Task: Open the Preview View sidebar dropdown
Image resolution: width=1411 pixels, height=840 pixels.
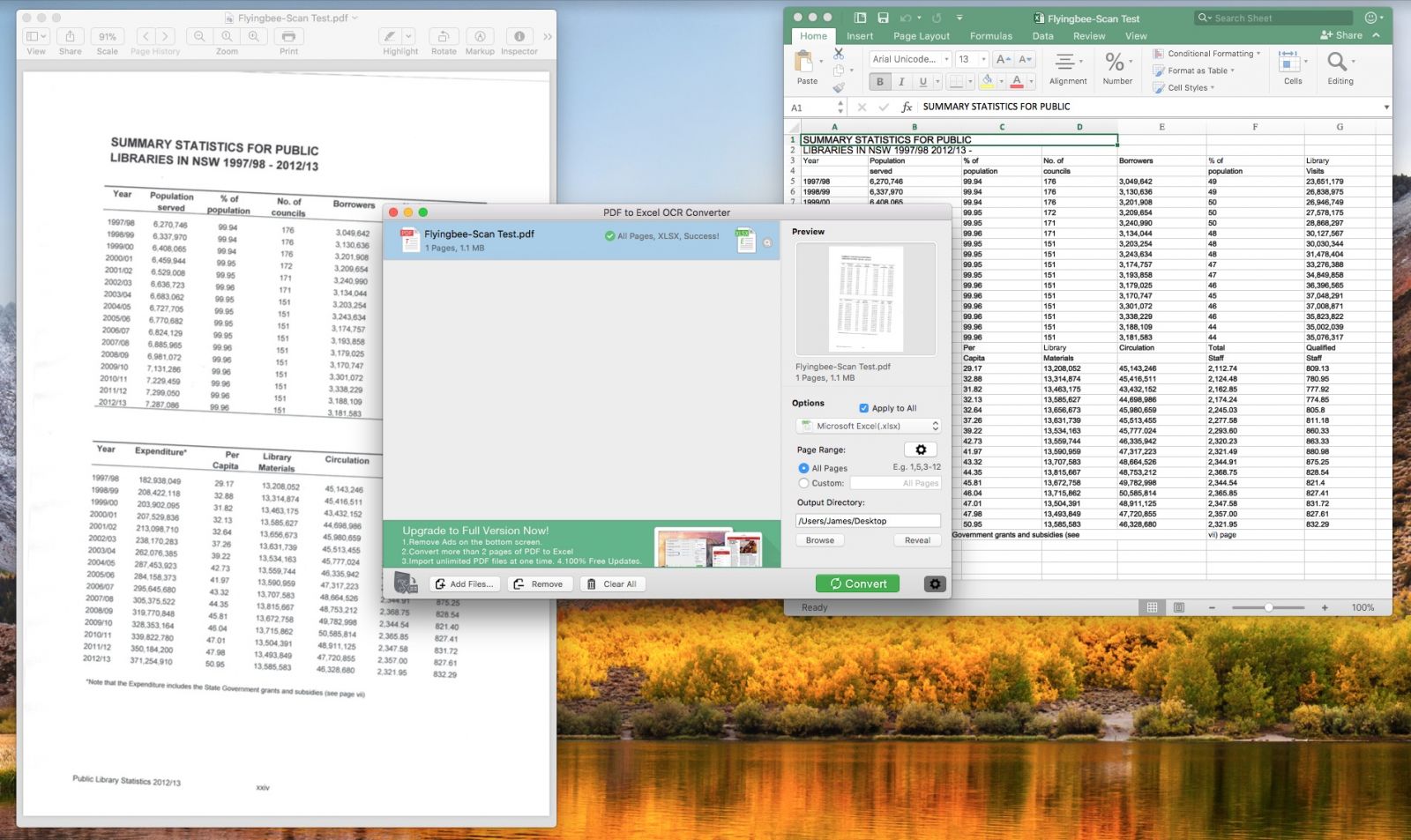Action: (x=36, y=36)
